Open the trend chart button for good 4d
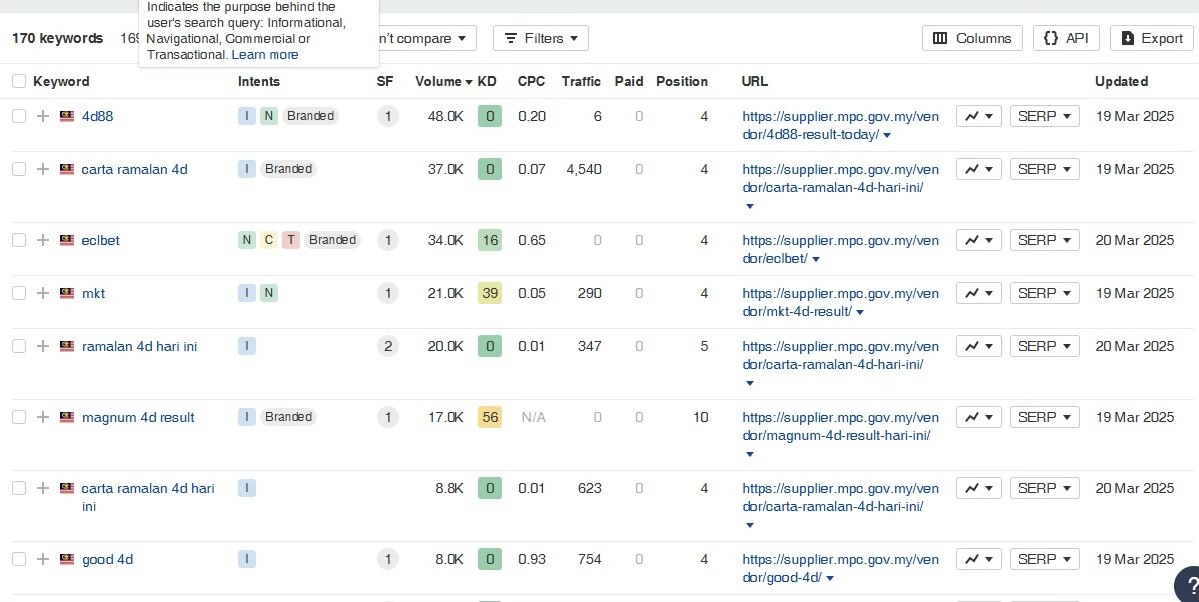The width and height of the screenshot is (1199, 602). pyautogui.click(x=979, y=559)
